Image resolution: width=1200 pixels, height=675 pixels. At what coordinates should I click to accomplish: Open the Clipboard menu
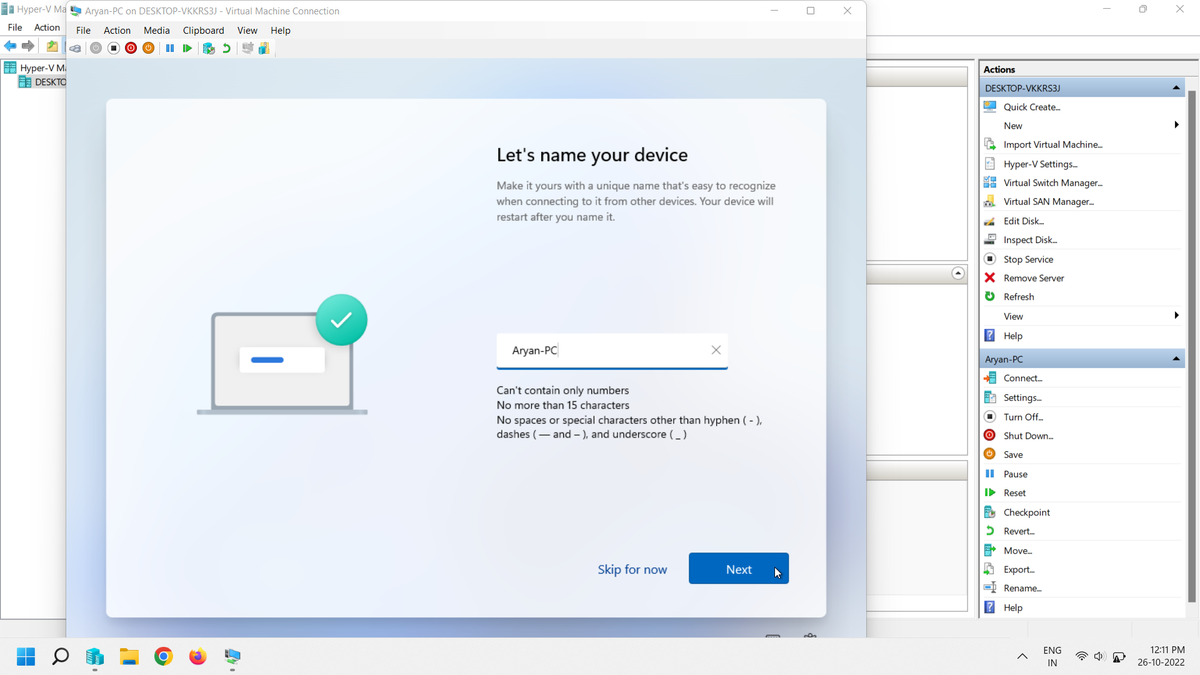pos(203,30)
